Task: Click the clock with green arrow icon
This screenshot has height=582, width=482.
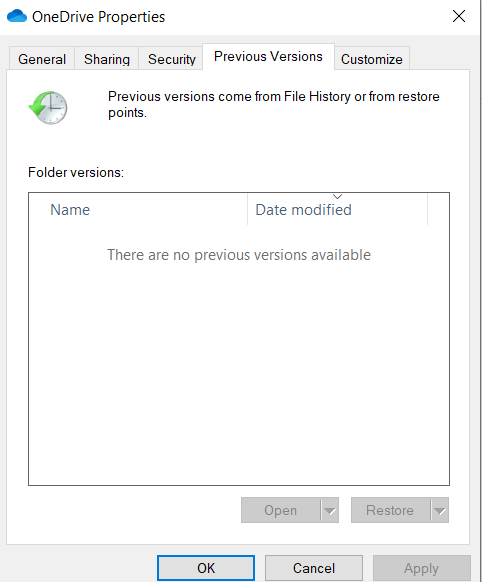Action: pos(48,108)
